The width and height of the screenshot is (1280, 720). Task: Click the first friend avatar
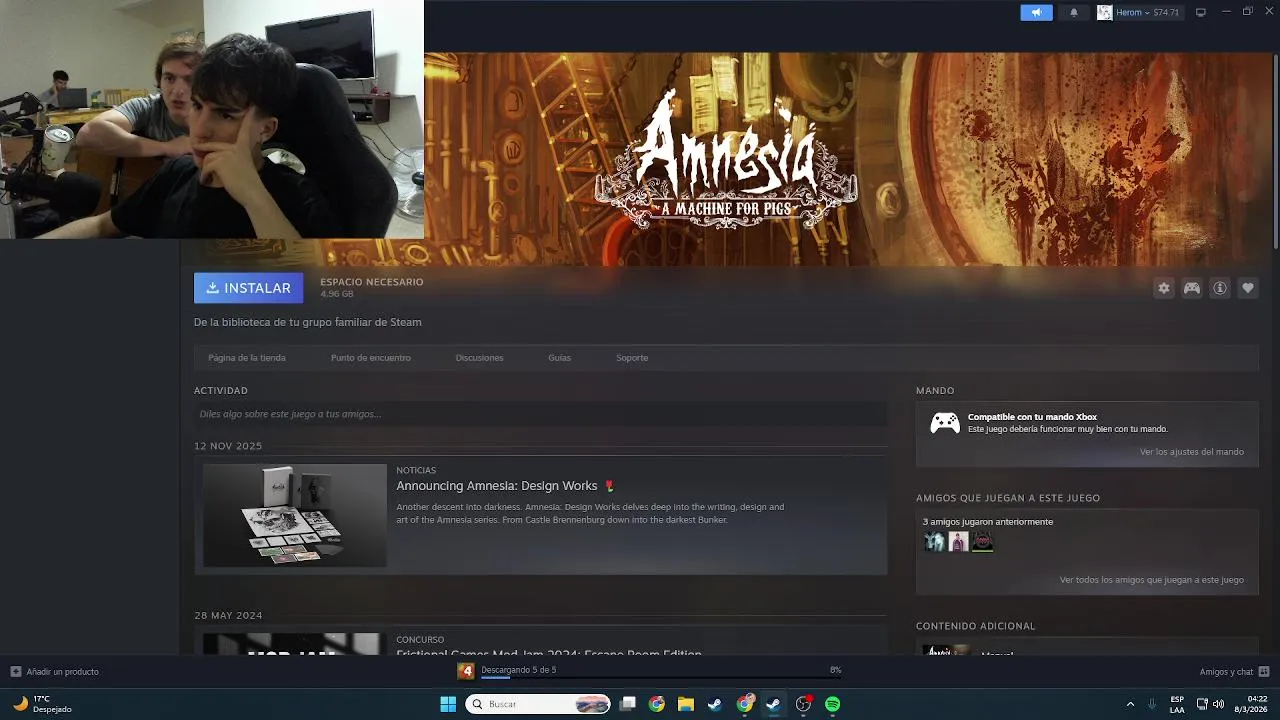click(934, 542)
